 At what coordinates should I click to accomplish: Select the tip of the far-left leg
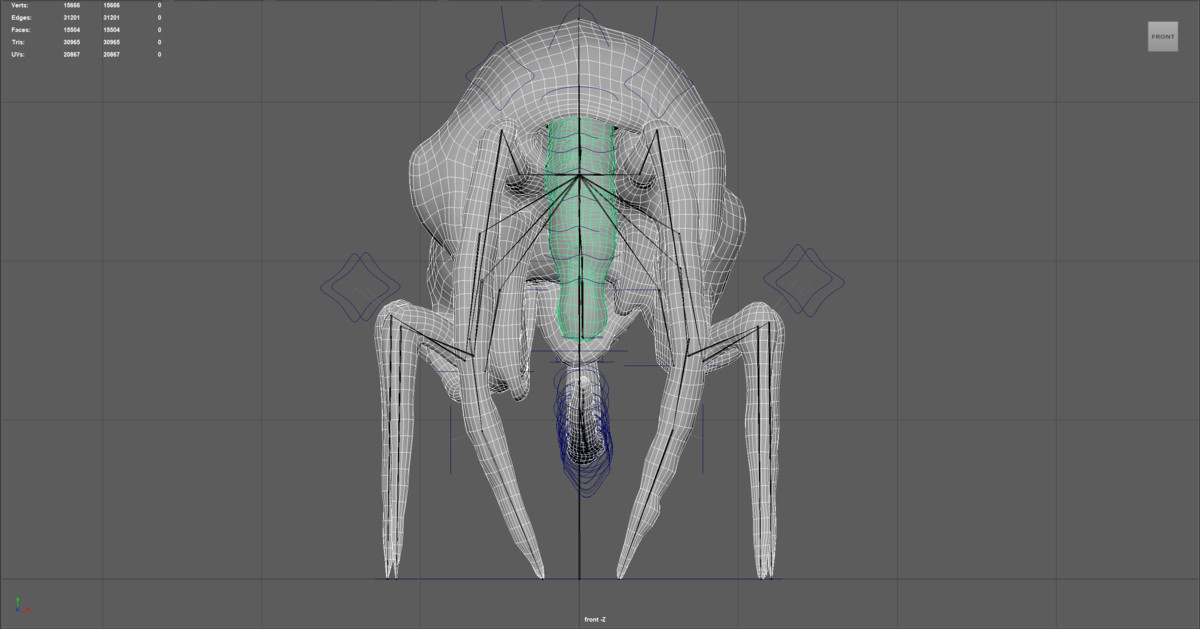(x=391, y=573)
